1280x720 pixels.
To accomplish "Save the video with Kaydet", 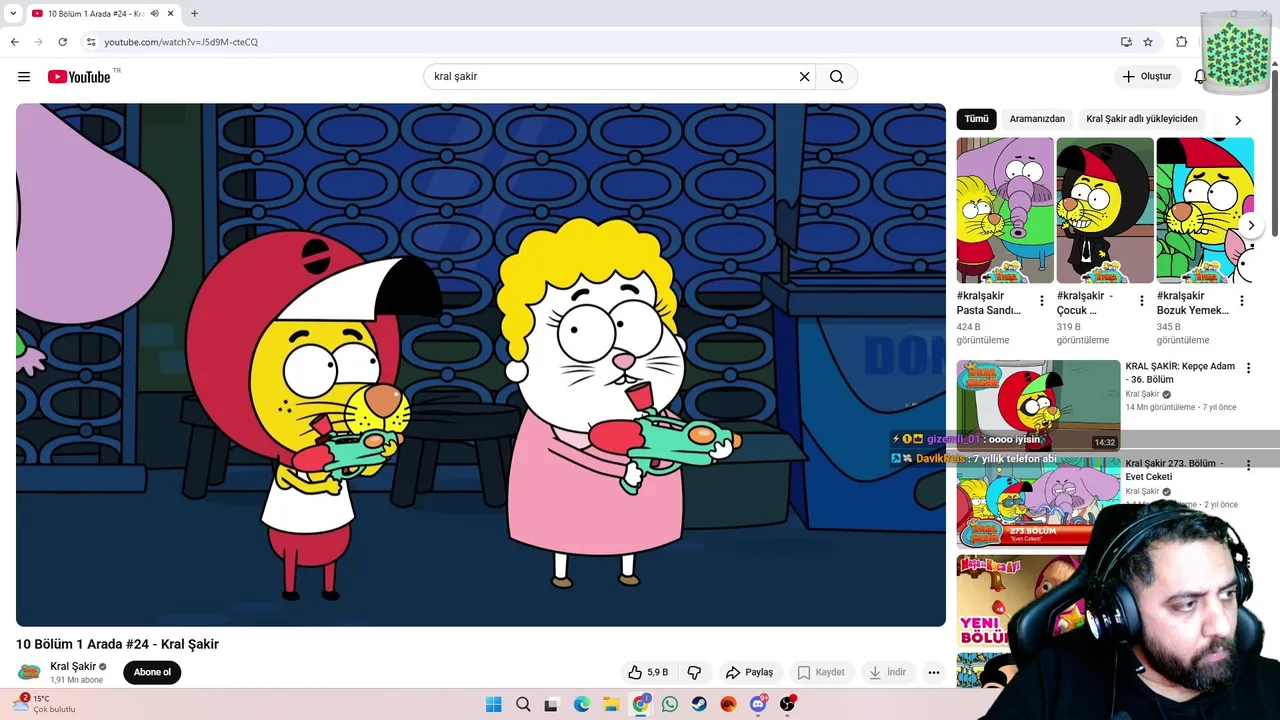I will (x=820, y=672).
